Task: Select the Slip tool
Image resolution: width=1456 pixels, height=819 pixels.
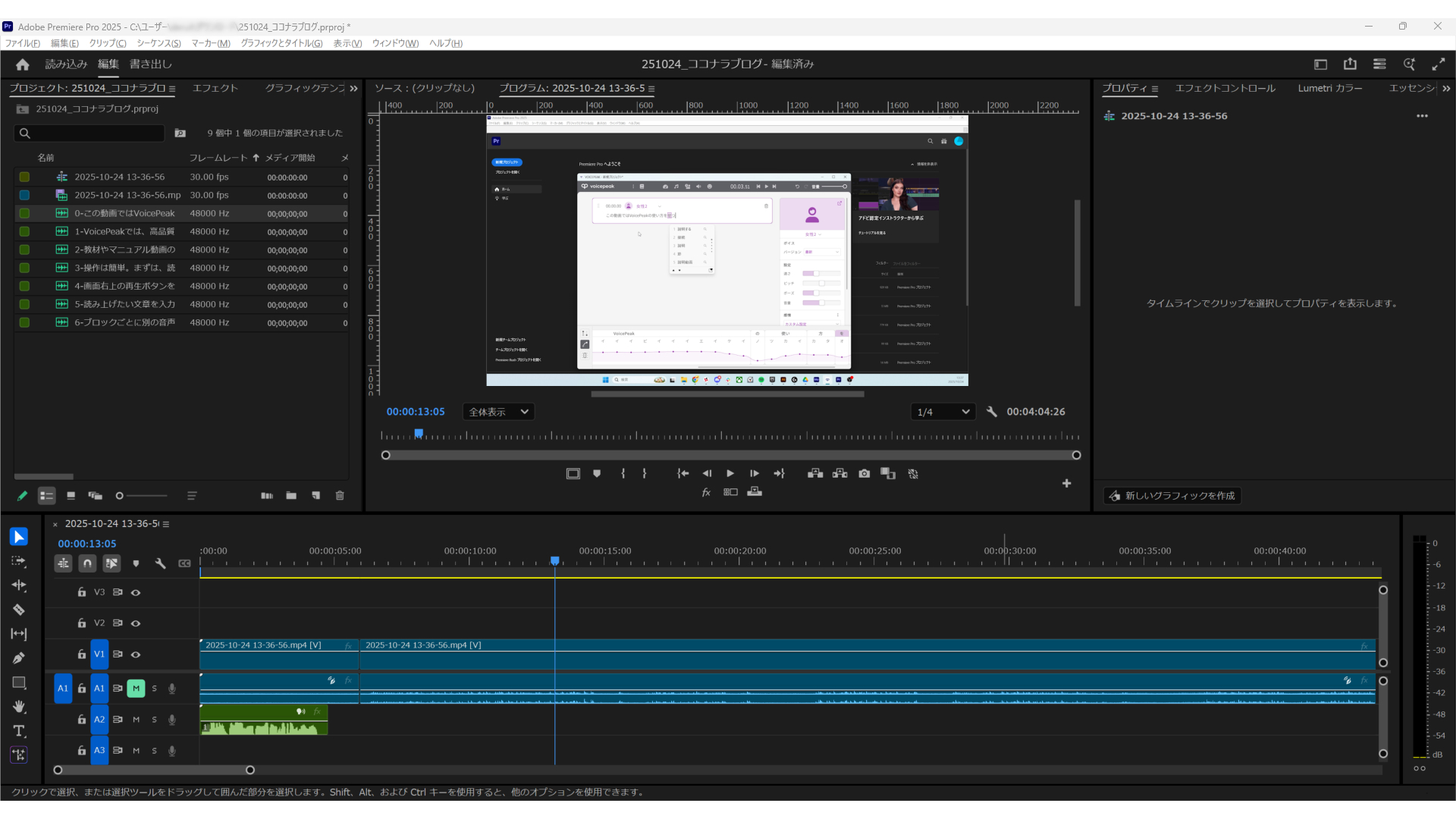Action: pos(19,634)
